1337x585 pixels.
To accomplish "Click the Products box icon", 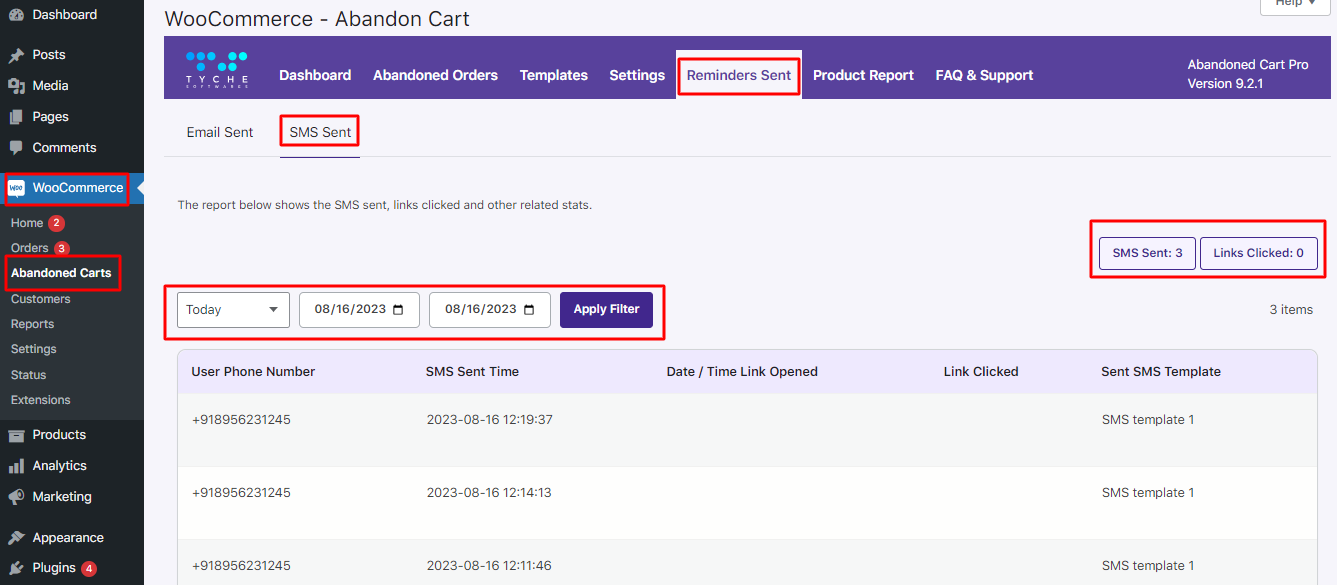I will 16,435.
